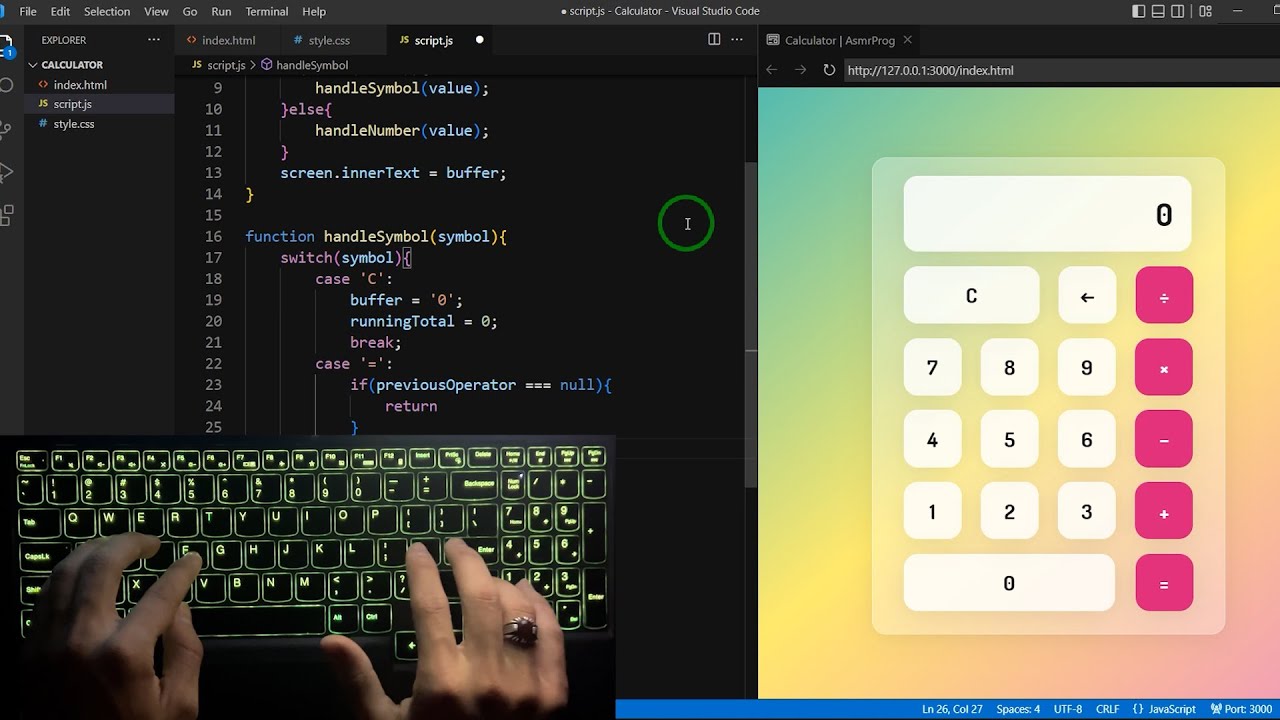Toggle the bottom panel layout icon
Viewport: 1280px width, 720px height.
click(1158, 11)
